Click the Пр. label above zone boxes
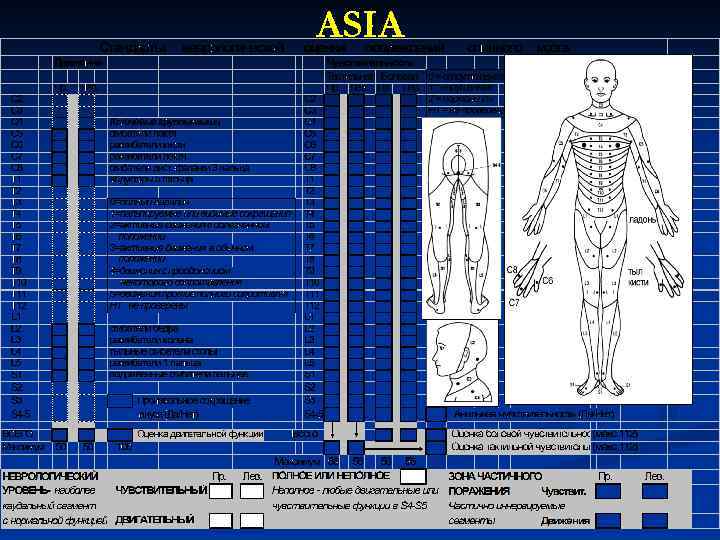This screenshot has height=540, width=720. (606, 477)
